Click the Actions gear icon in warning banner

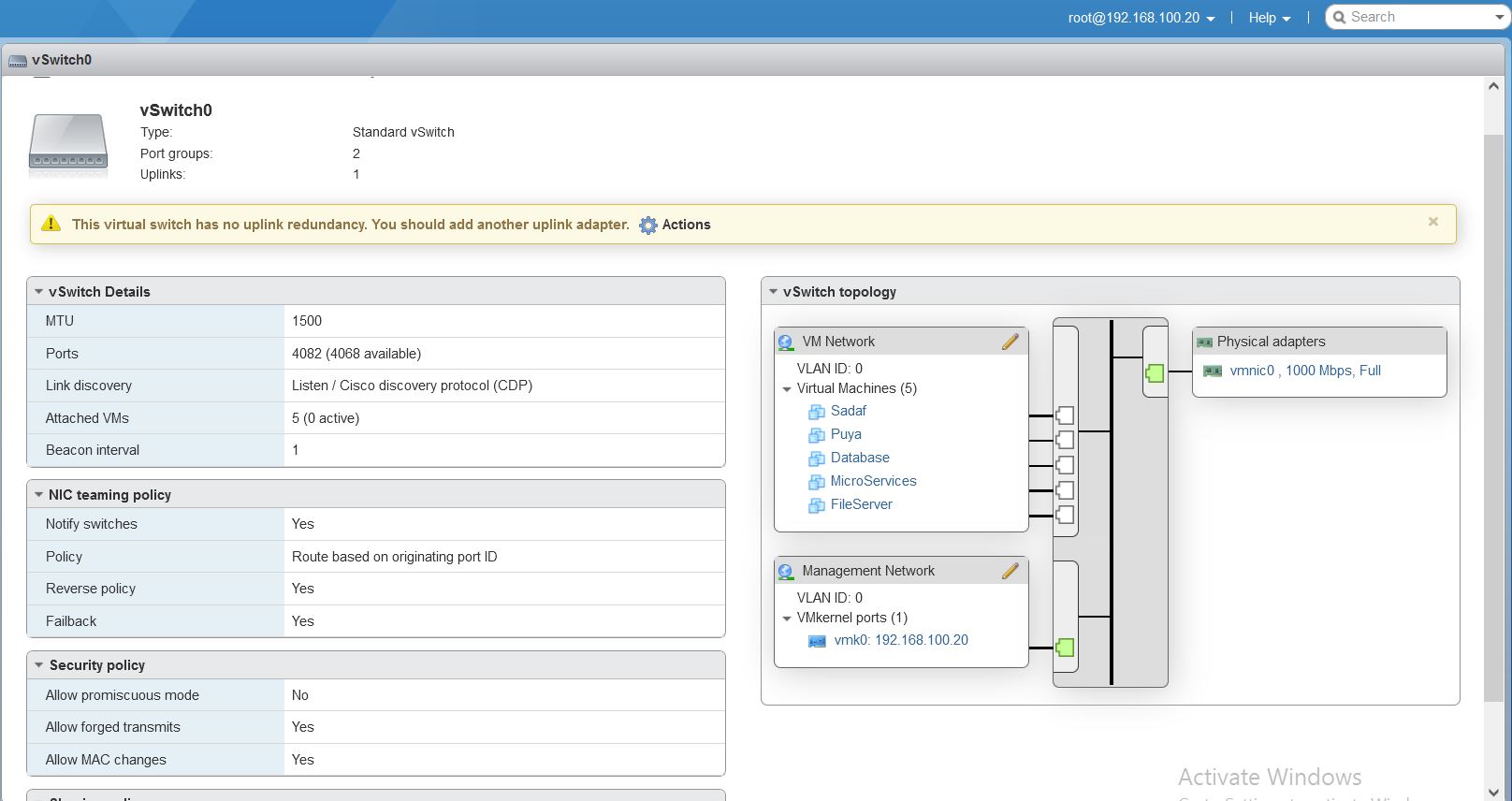click(647, 226)
